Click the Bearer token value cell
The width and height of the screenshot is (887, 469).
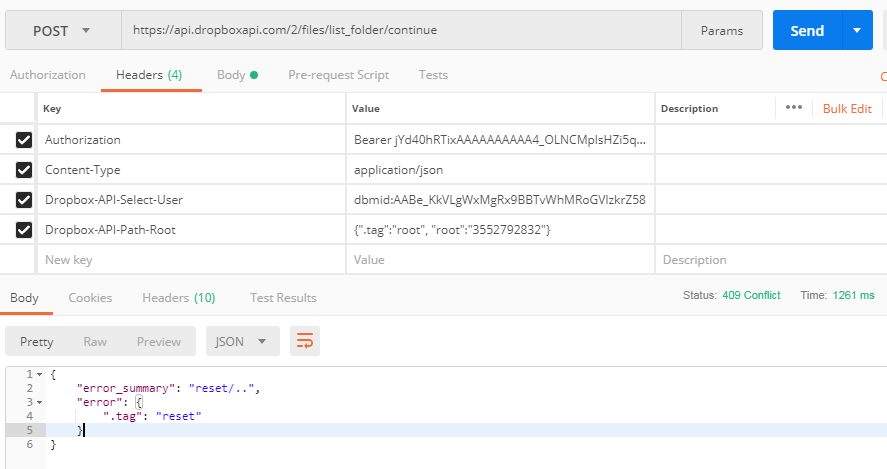tap(500, 140)
